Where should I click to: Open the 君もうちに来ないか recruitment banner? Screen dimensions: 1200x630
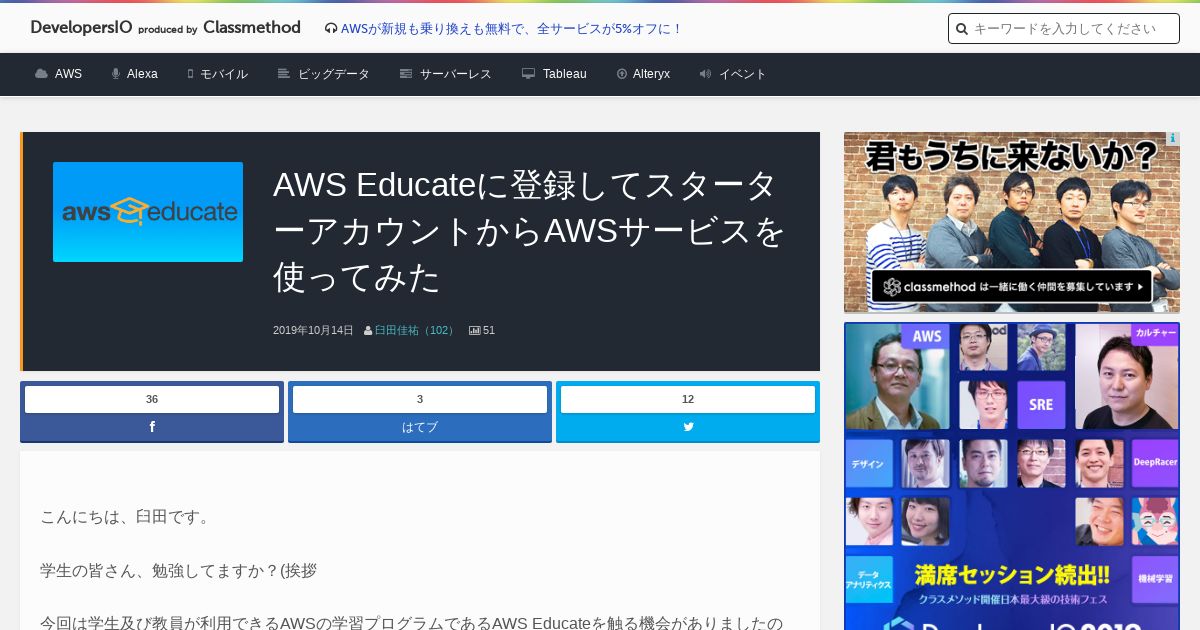(x=1012, y=222)
